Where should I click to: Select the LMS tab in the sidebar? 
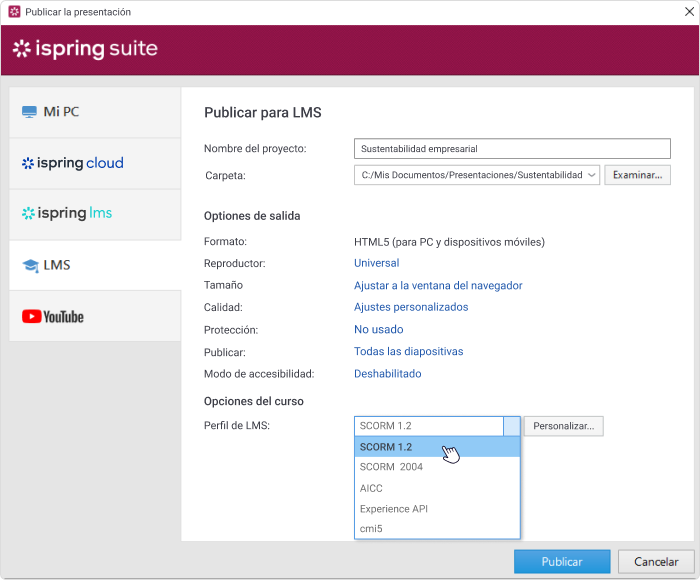coord(95,265)
